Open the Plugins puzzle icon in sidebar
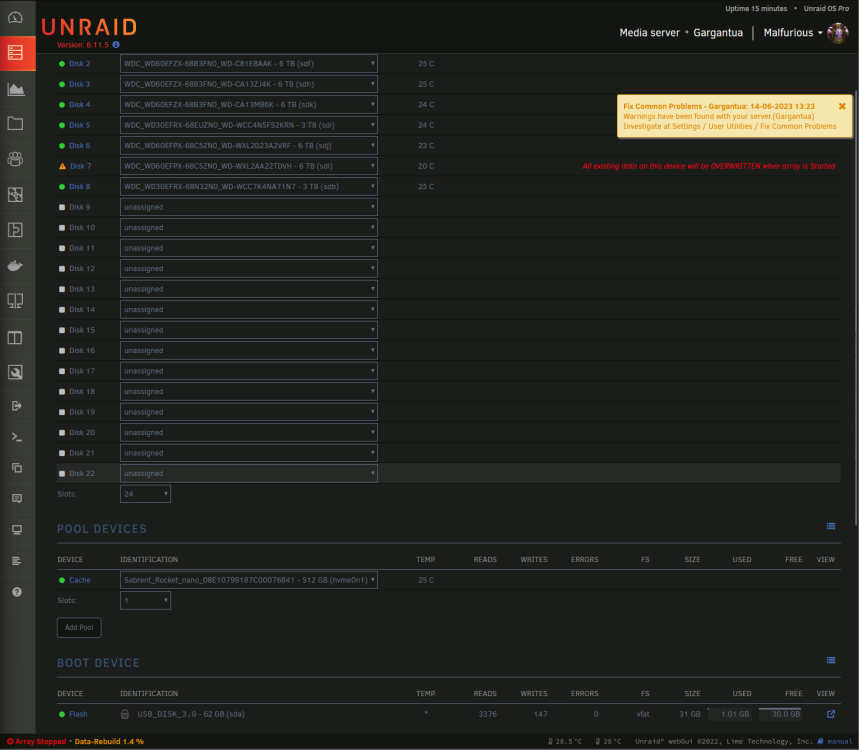The height and width of the screenshot is (750, 859). [x=15, y=194]
